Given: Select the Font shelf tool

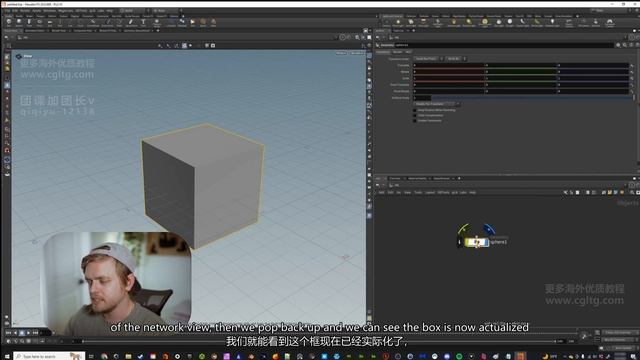Looking at the screenshot, I should pyautogui.click(x=143, y=22).
